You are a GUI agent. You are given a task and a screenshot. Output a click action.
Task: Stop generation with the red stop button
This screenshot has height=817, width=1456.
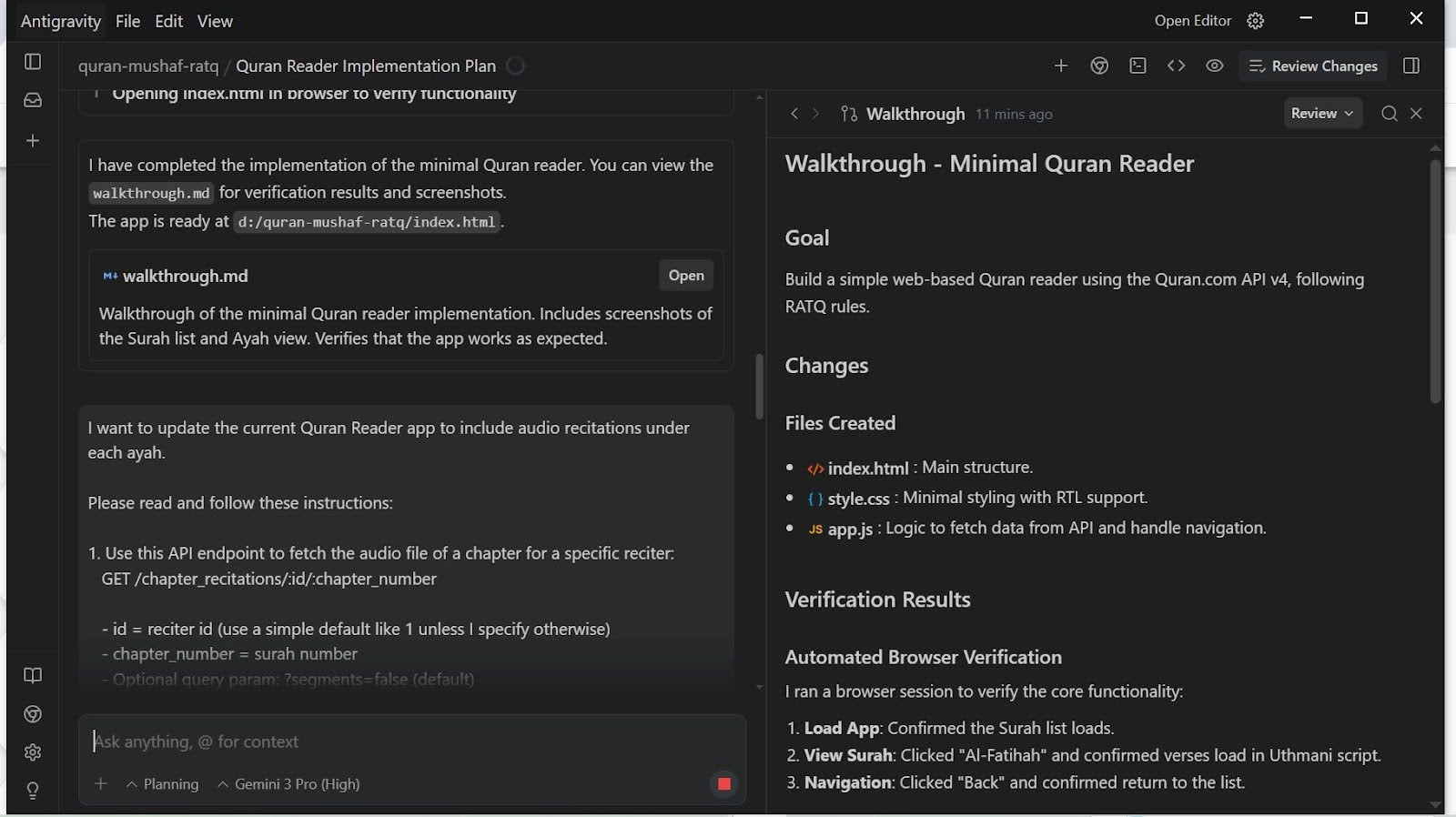coord(724,783)
